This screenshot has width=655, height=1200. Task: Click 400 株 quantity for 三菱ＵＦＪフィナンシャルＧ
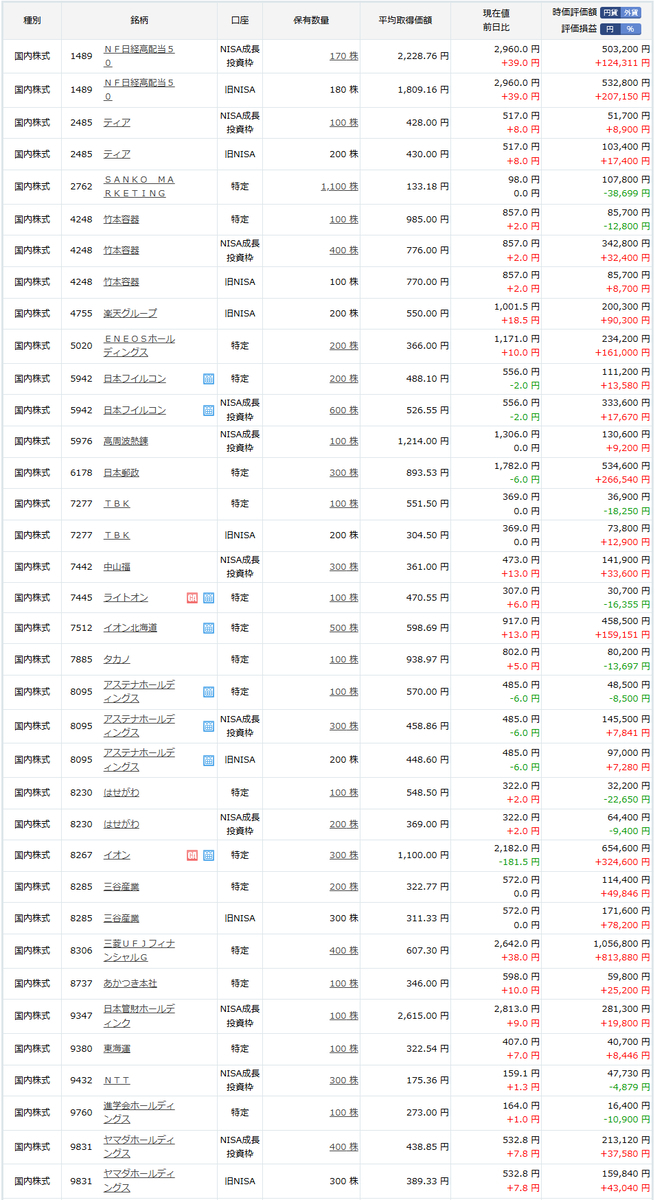click(343, 950)
